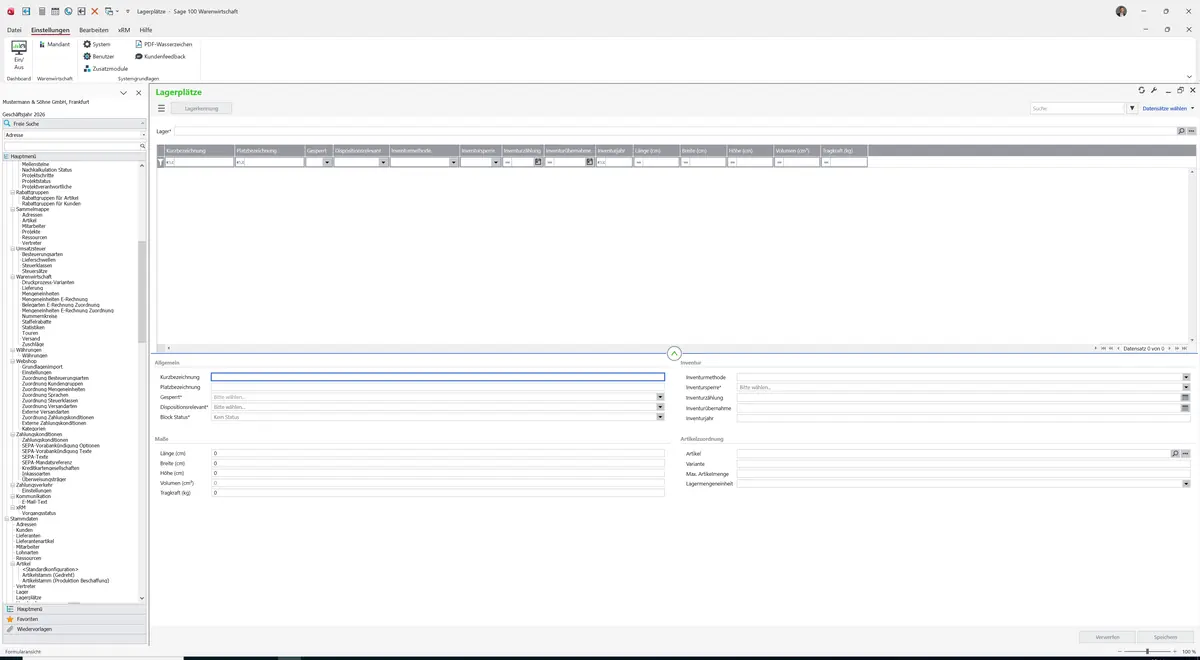This screenshot has width=1200, height=660.
Task: Click the Inventurzählung calendar icon in the form
Action: click(x=1185, y=398)
